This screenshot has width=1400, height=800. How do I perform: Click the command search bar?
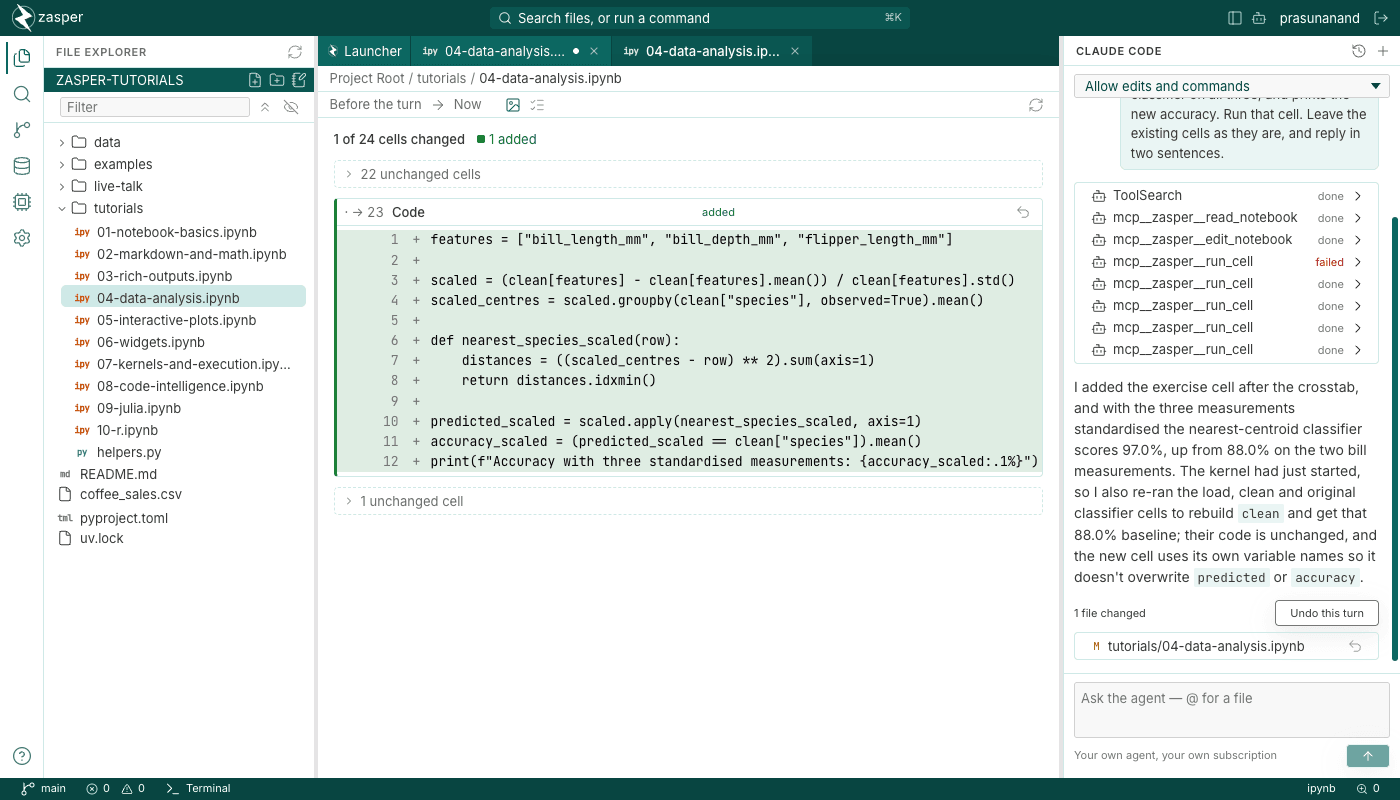click(x=700, y=18)
